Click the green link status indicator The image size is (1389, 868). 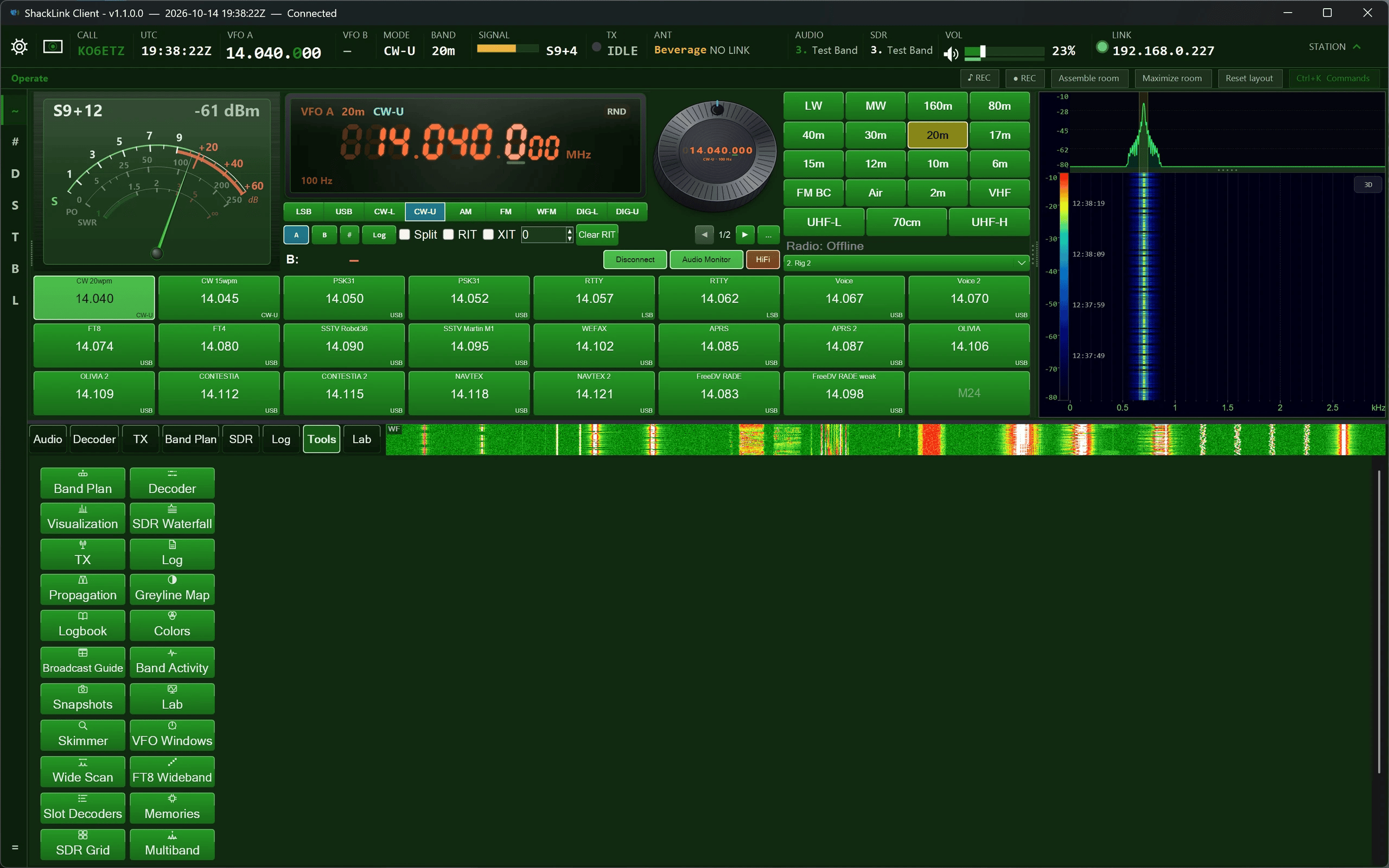[x=1101, y=47]
